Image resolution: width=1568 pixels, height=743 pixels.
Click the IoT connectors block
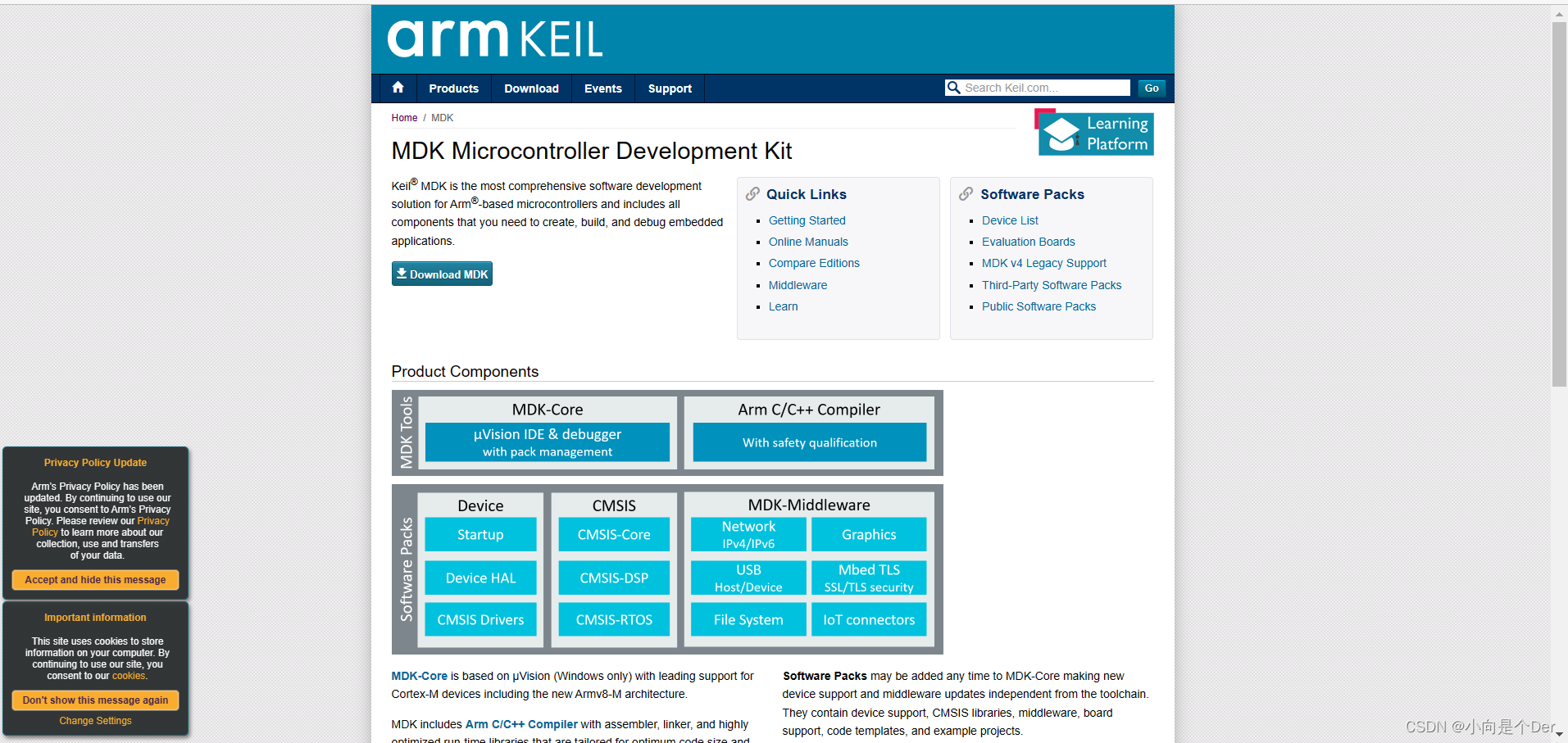pyautogui.click(x=869, y=619)
